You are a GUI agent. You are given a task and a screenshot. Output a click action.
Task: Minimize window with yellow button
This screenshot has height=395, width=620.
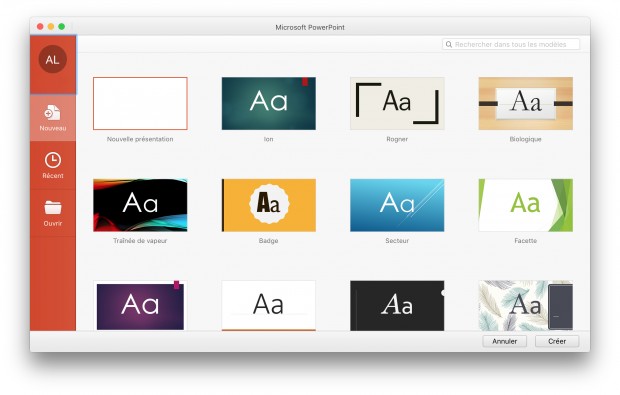pyautogui.click(x=51, y=26)
